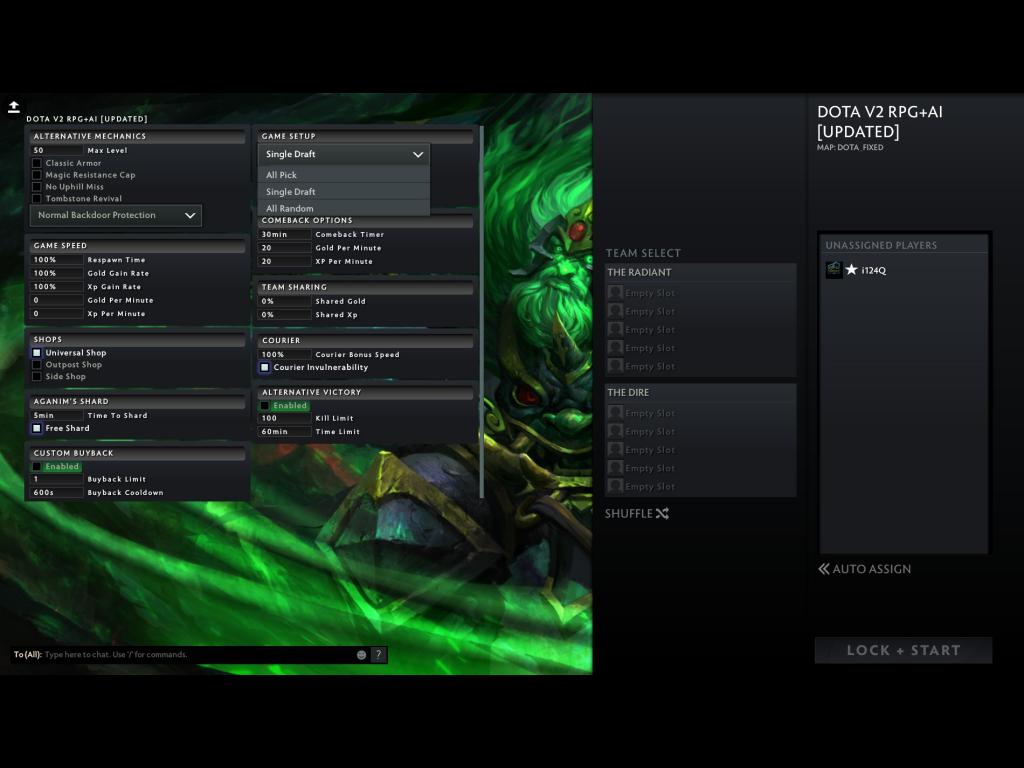Viewport: 1024px width, 768px height.
Task: Edit the Courier Bonus Speed field
Action: pos(284,355)
